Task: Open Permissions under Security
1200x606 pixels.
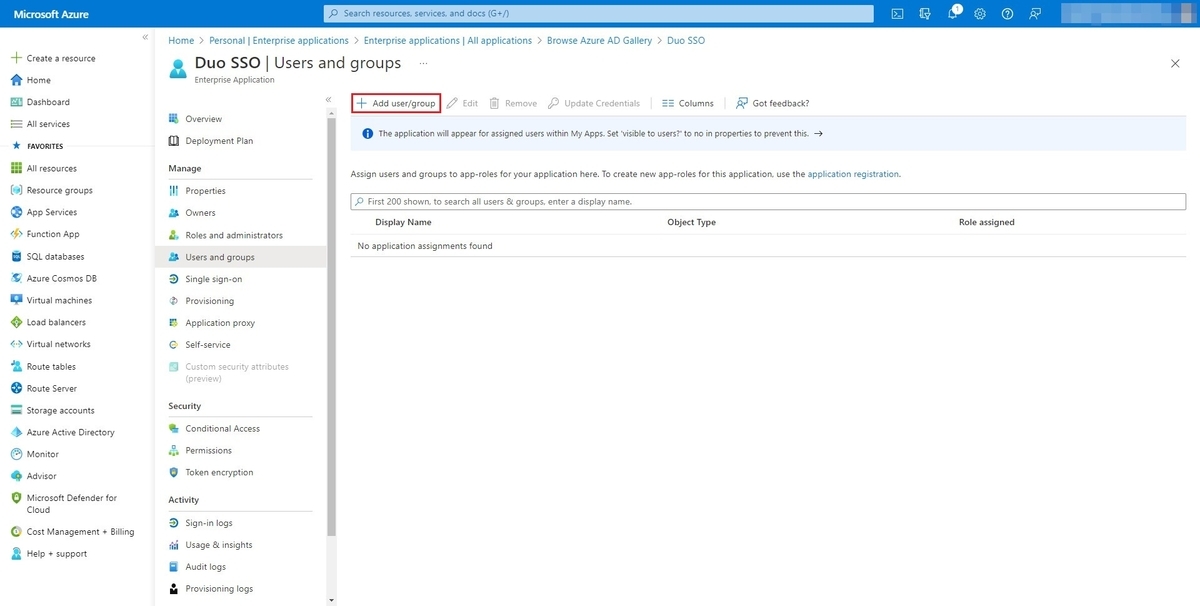Action: click(x=208, y=451)
